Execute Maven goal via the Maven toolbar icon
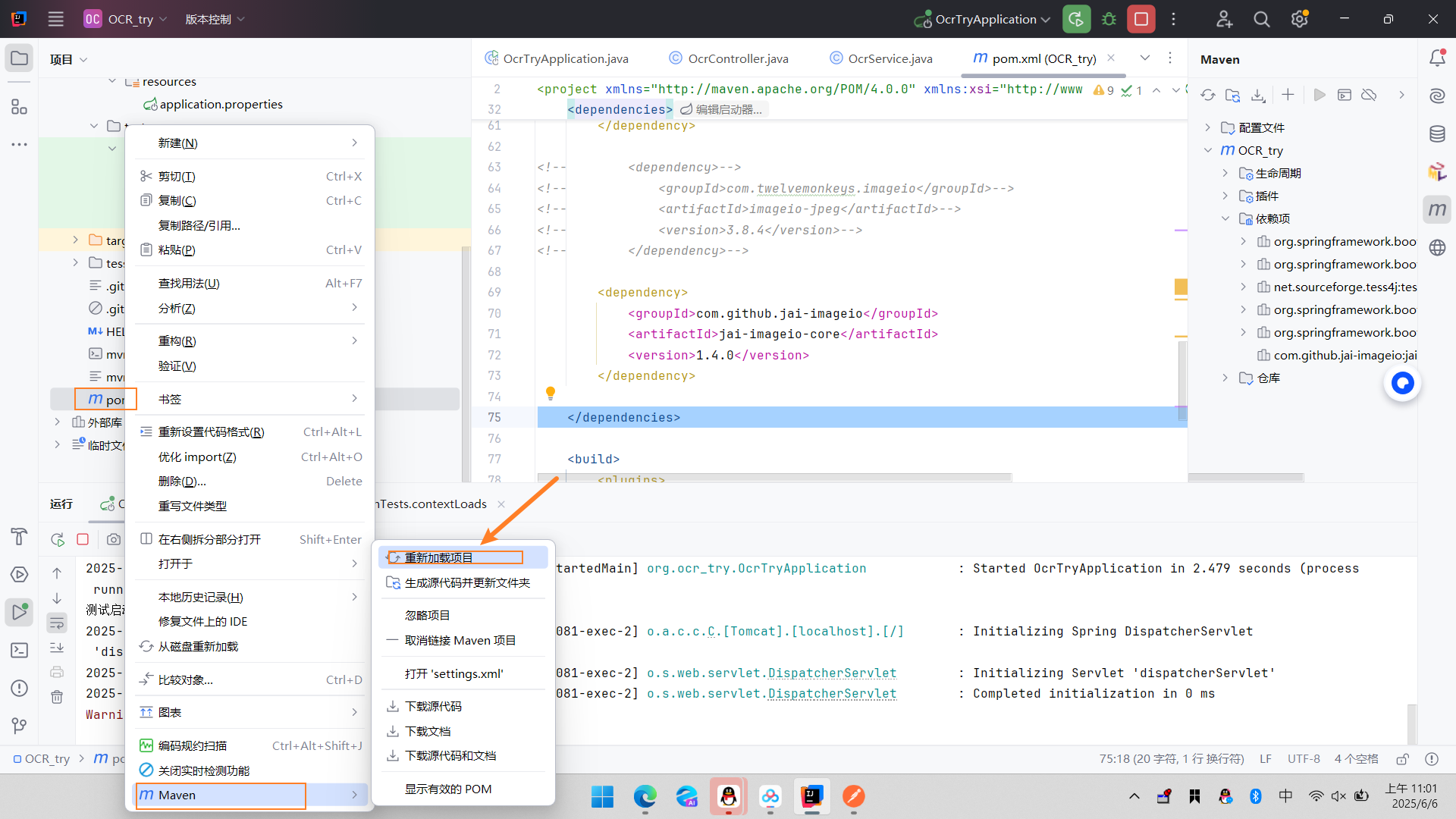This screenshot has height=819, width=1456. [1346, 95]
